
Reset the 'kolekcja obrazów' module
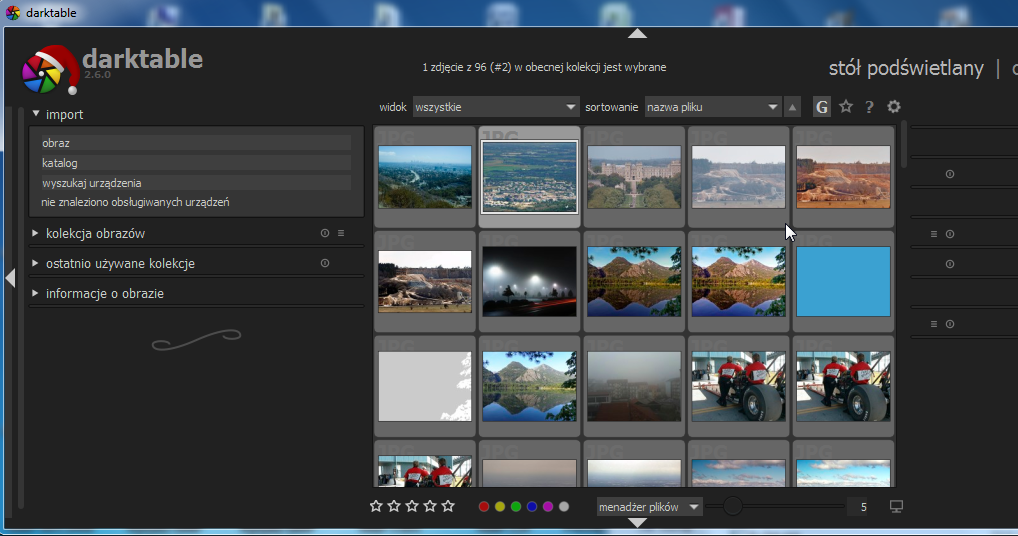pos(325,234)
